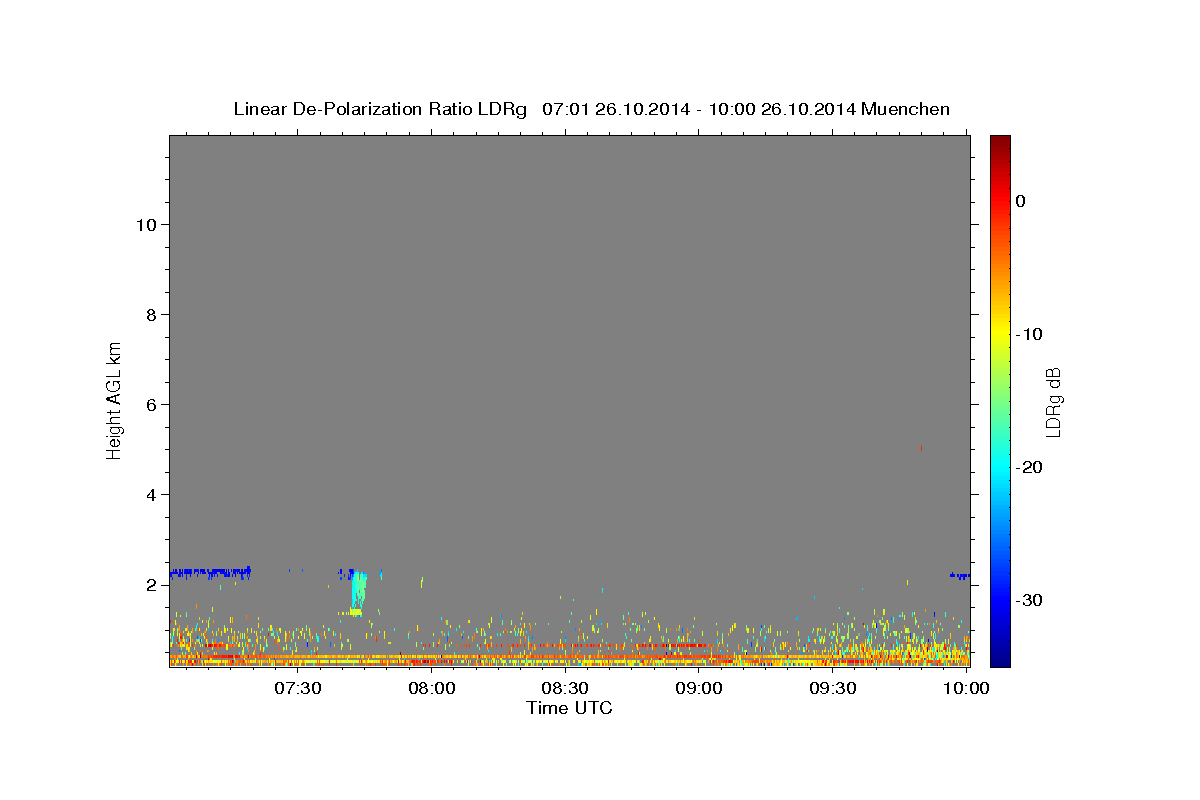
Task: Click the height tick label 8
Action: pos(151,315)
